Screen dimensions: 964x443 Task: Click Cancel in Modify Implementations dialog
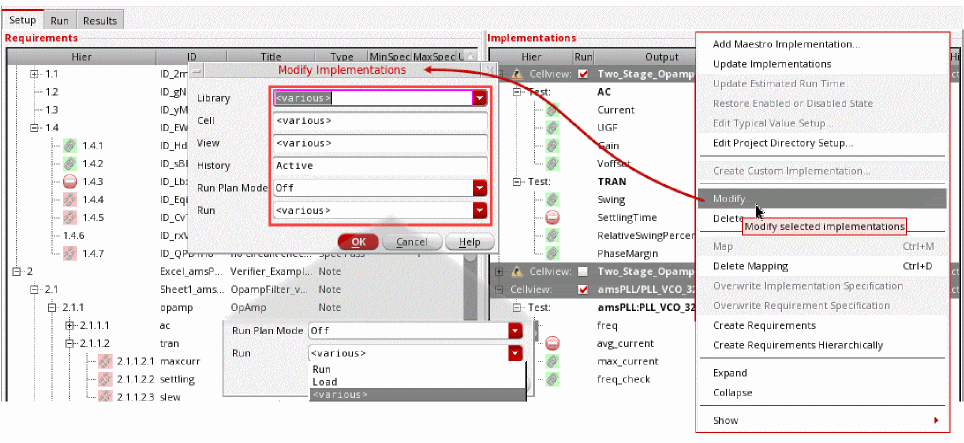tap(411, 241)
